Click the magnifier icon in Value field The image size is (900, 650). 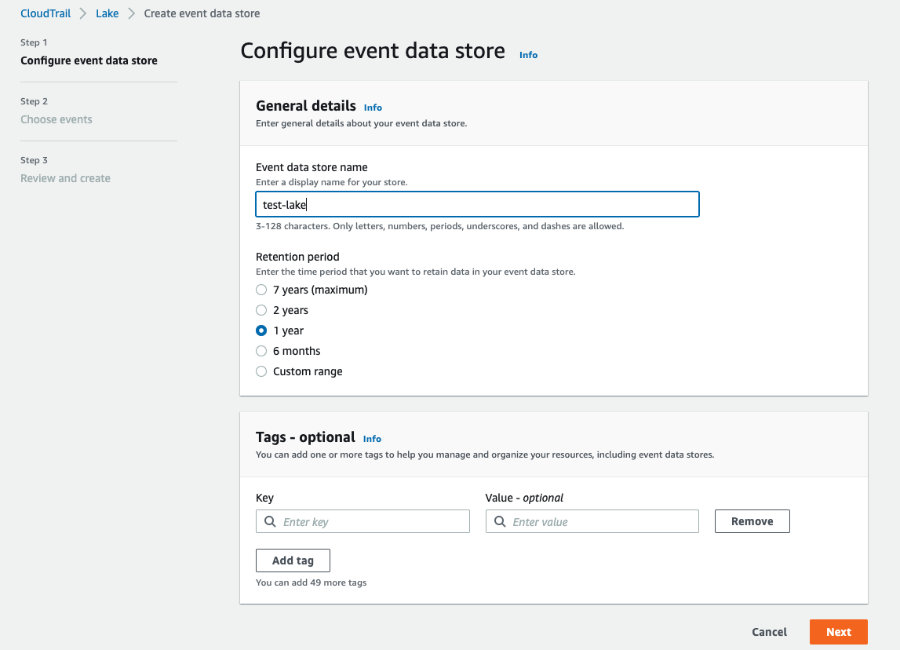click(x=500, y=521)
